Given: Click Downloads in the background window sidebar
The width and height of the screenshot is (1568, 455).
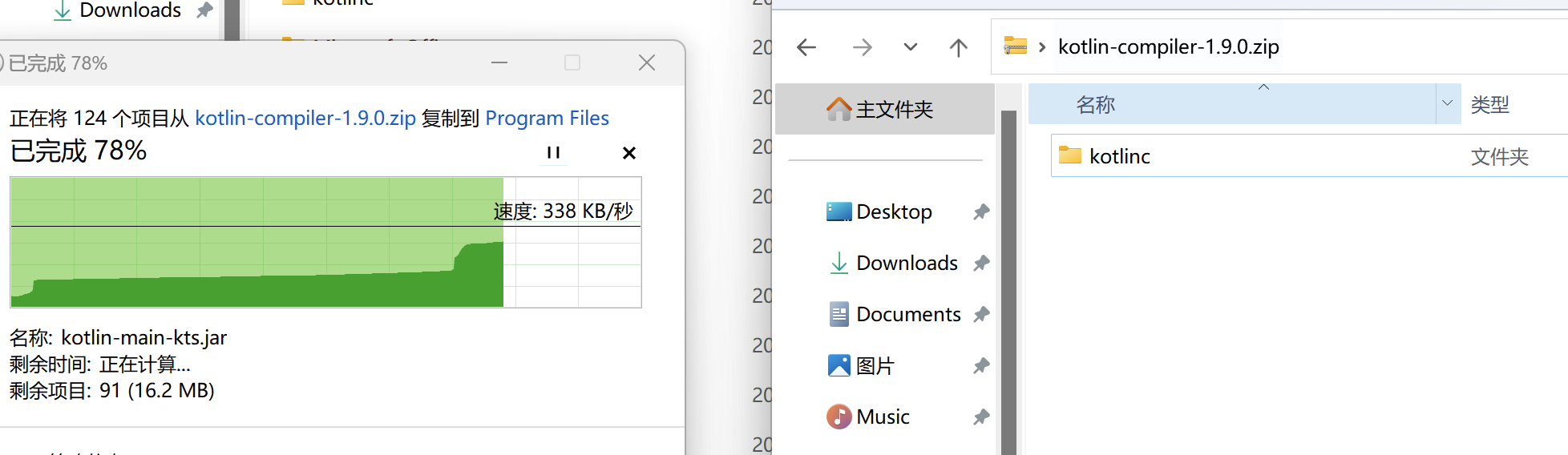Looking at the screenshot, I should [x=130, y=10].
